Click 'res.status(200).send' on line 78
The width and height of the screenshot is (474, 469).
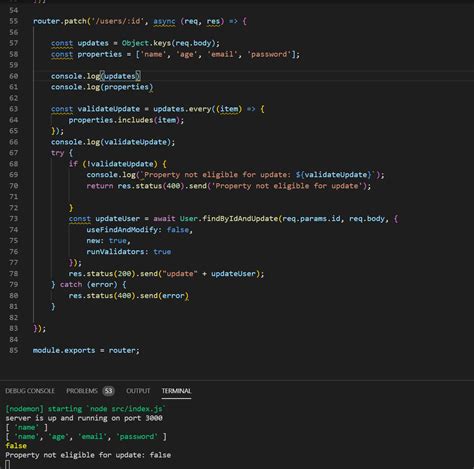tap(113, 273)
